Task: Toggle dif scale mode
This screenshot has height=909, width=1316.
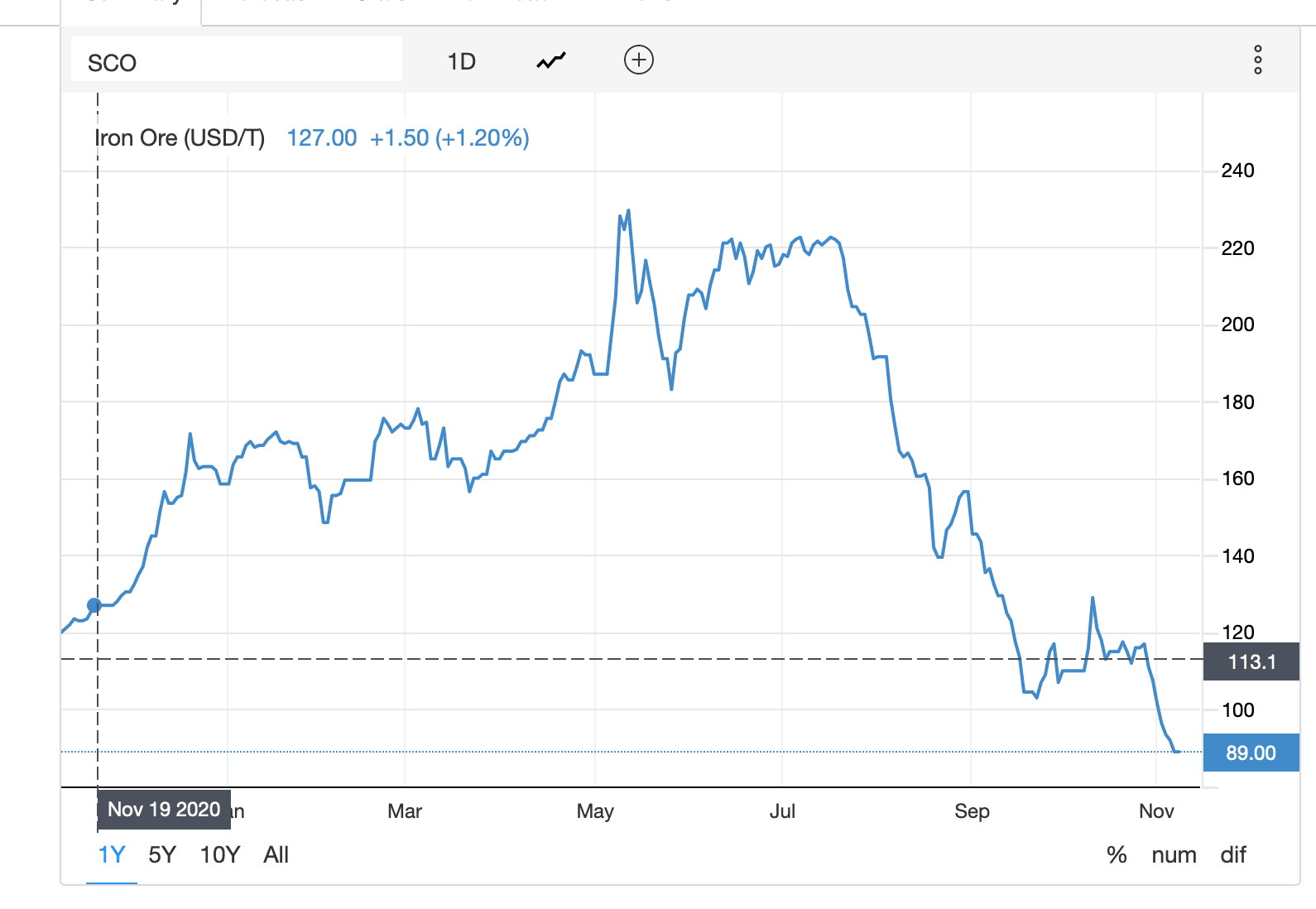Action: click(1232, 855)
